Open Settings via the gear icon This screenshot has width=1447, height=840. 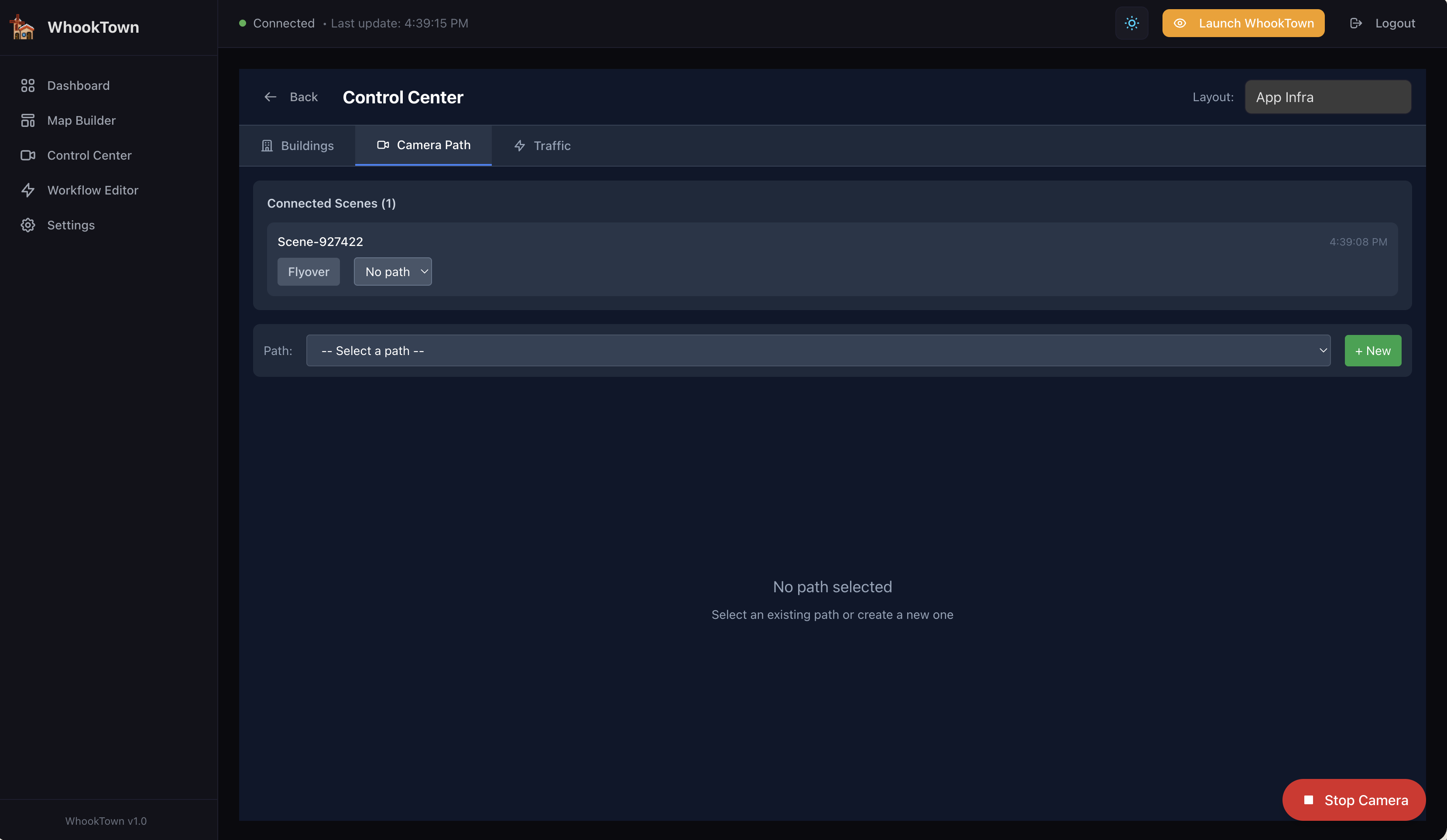click(x=27, y=225)
